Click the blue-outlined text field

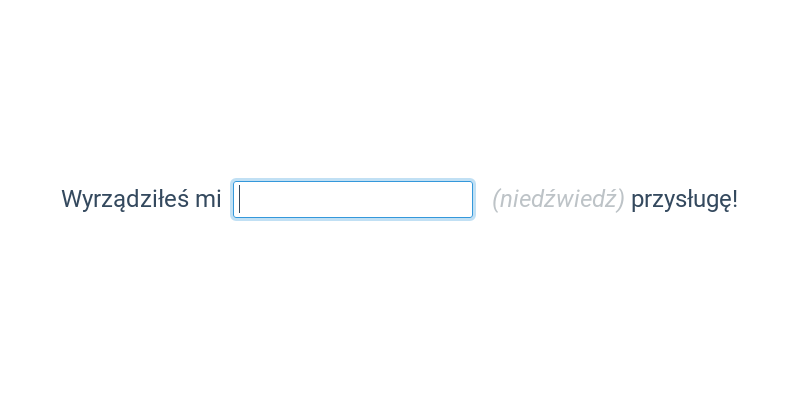click(353, 199)
